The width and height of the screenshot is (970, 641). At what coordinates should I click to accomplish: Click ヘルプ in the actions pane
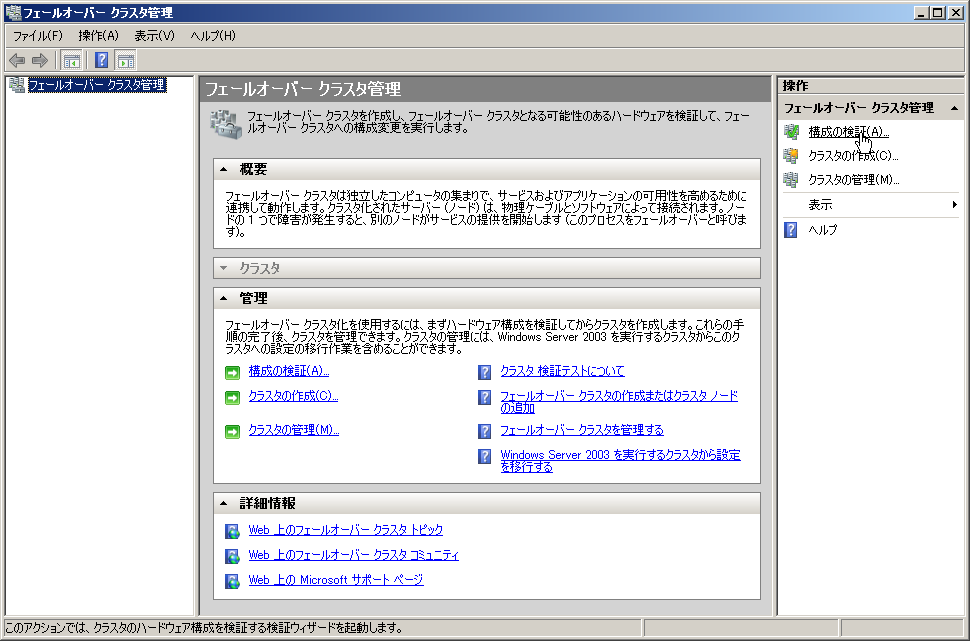(x=823, y=230)
